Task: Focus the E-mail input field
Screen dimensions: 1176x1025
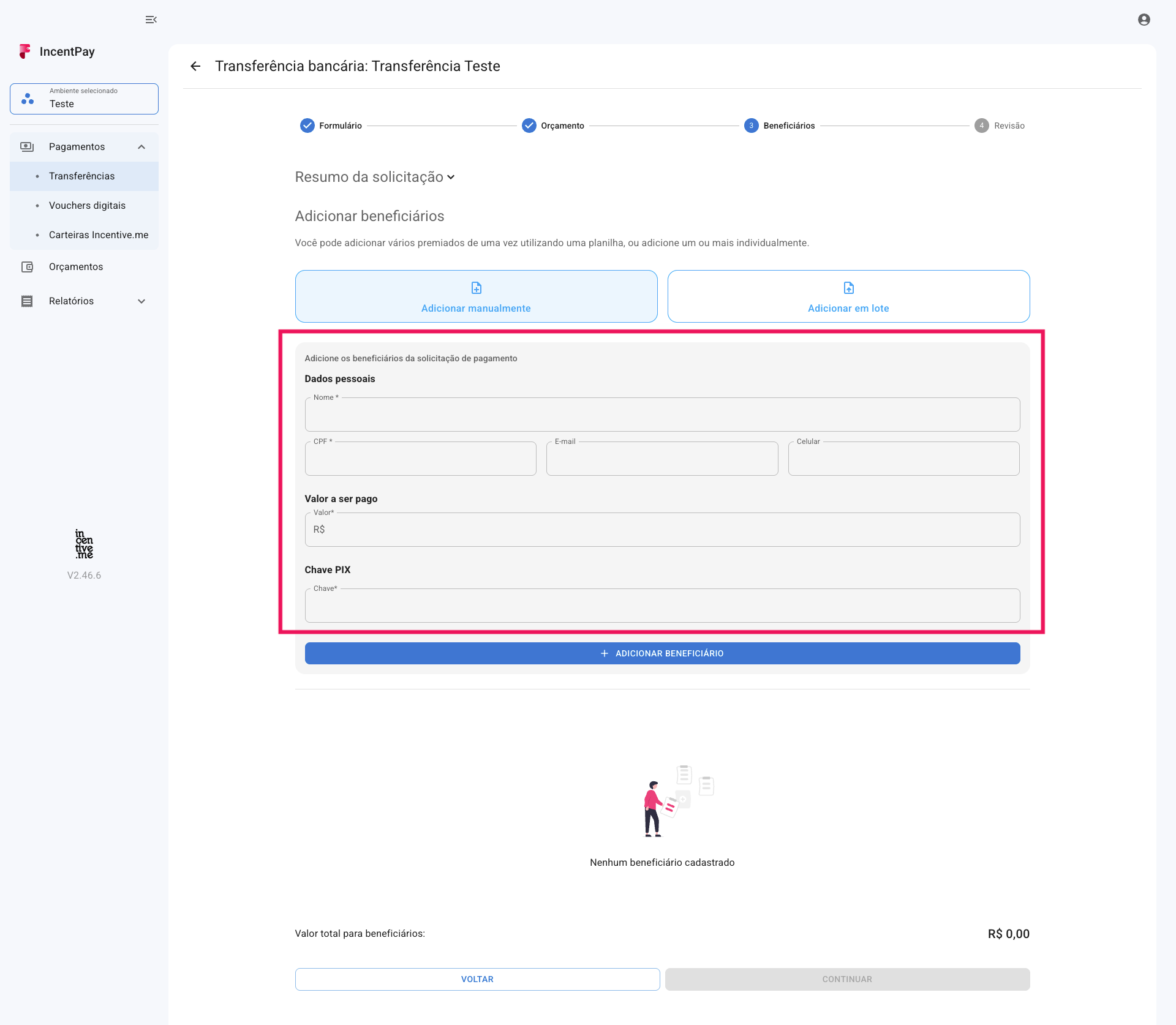Action: click(x=662, y=459)
